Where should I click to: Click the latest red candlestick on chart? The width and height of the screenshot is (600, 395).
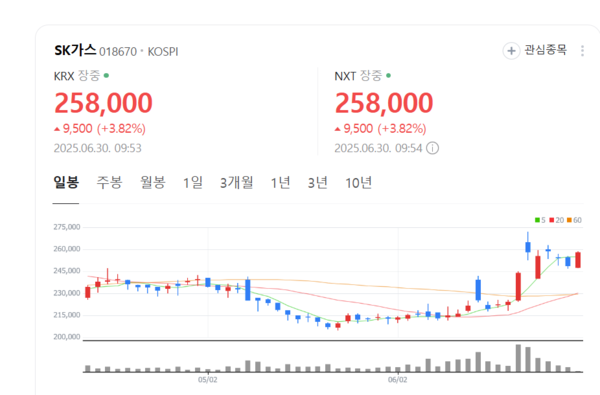tap(578, 260)
